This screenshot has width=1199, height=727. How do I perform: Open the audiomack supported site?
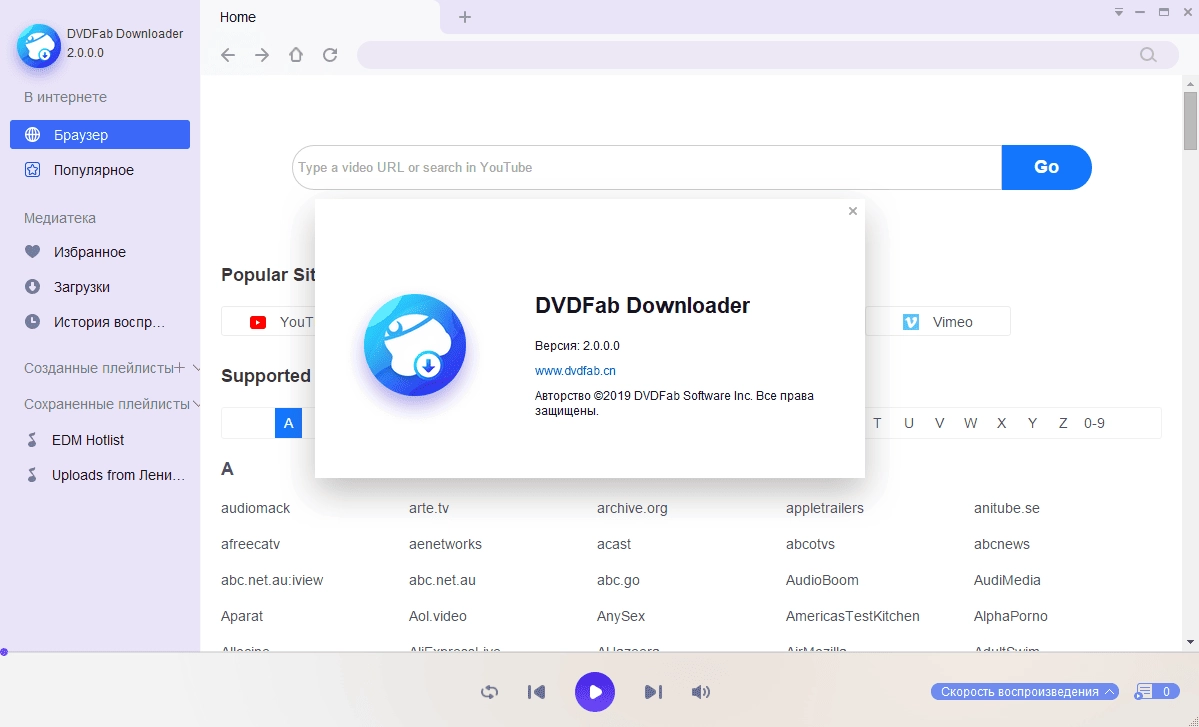tap(255, 508)
